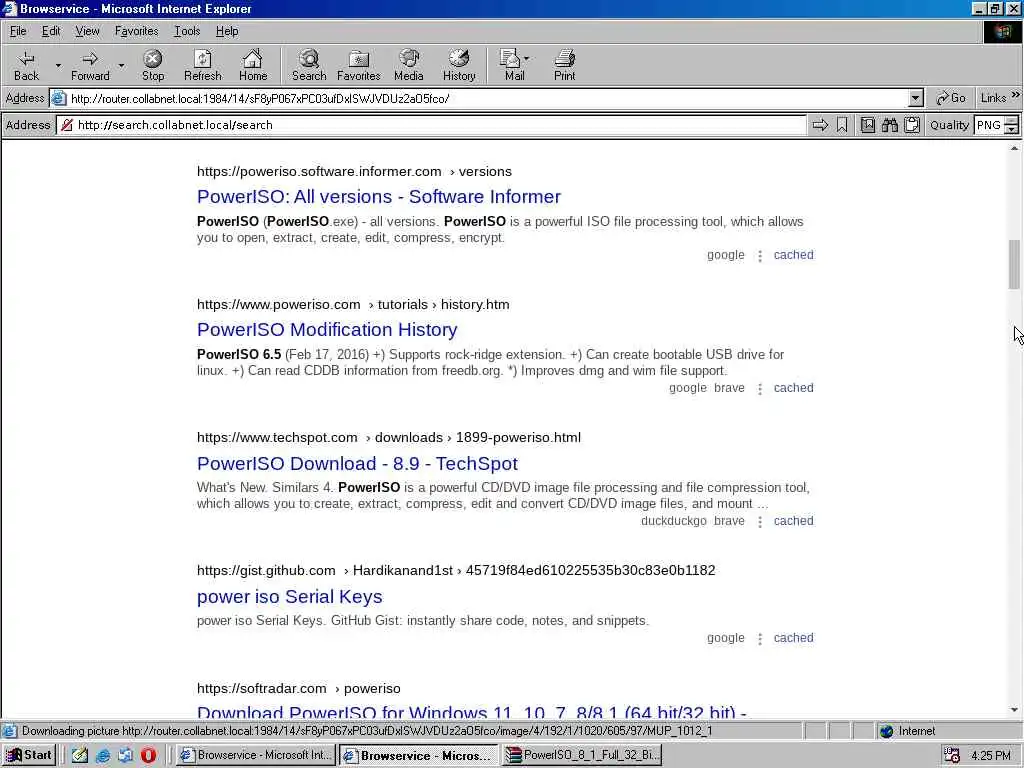Click the page vertical scrollbar thumb
The height and width of the screenshot is (768, 1024).
pyautogui.click(x=1014, y=264)
